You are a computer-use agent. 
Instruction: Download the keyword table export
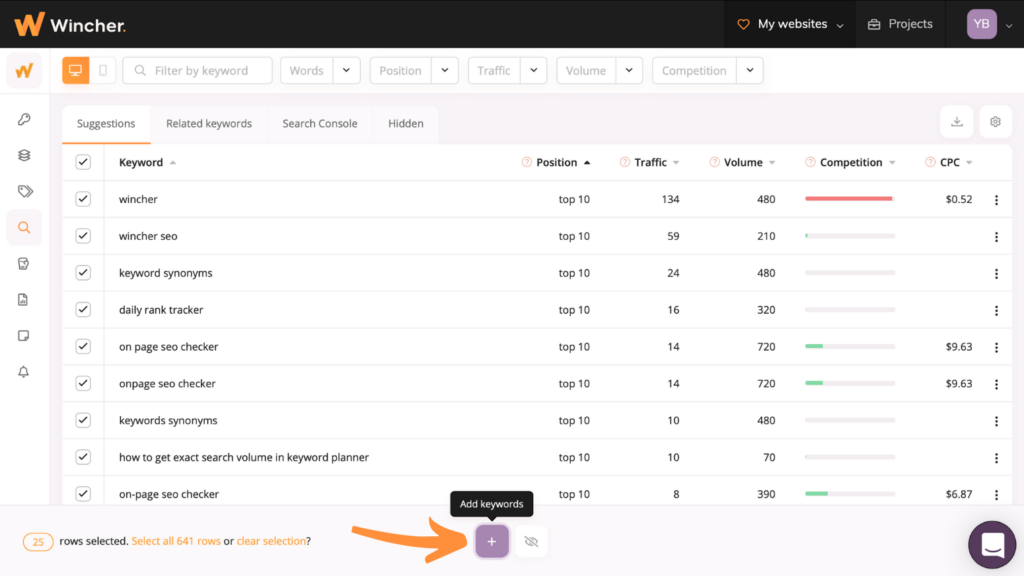(x=957, y=121)
